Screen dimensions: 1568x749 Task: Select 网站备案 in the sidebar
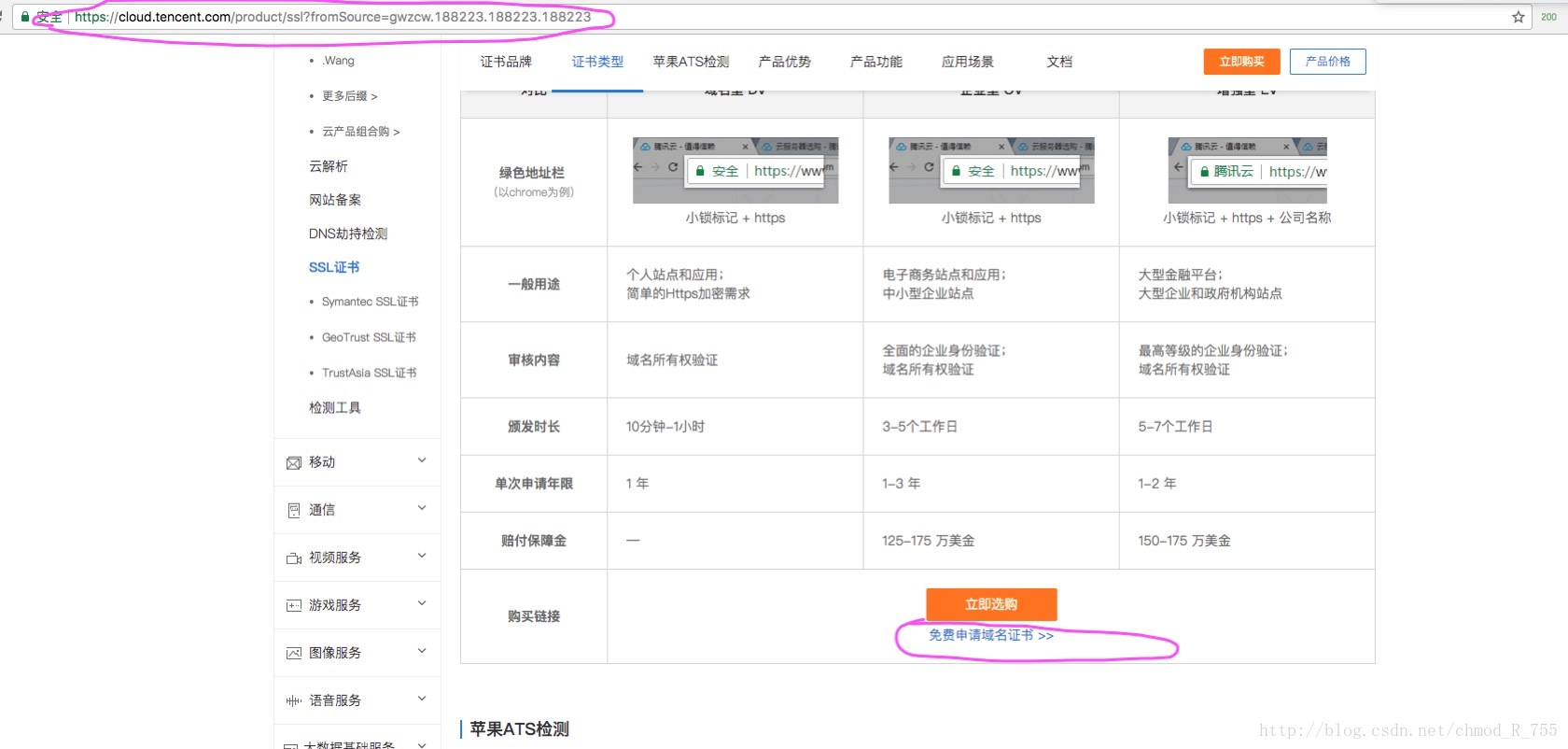tap(335, 200)
